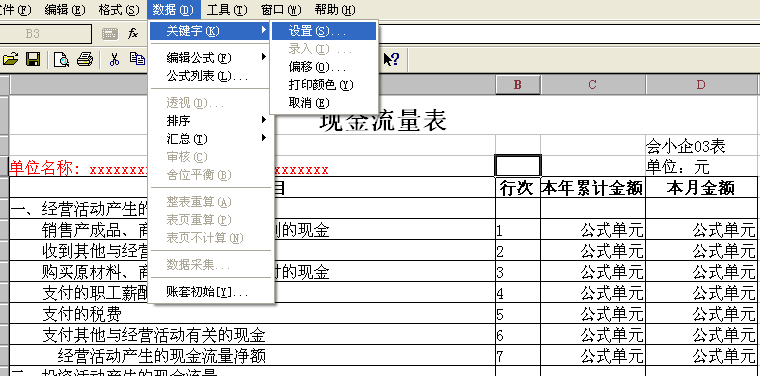Choose 取消(E) in keyword submenu
The height and width of the screenshot is (376, 760).
coord(324,103)
